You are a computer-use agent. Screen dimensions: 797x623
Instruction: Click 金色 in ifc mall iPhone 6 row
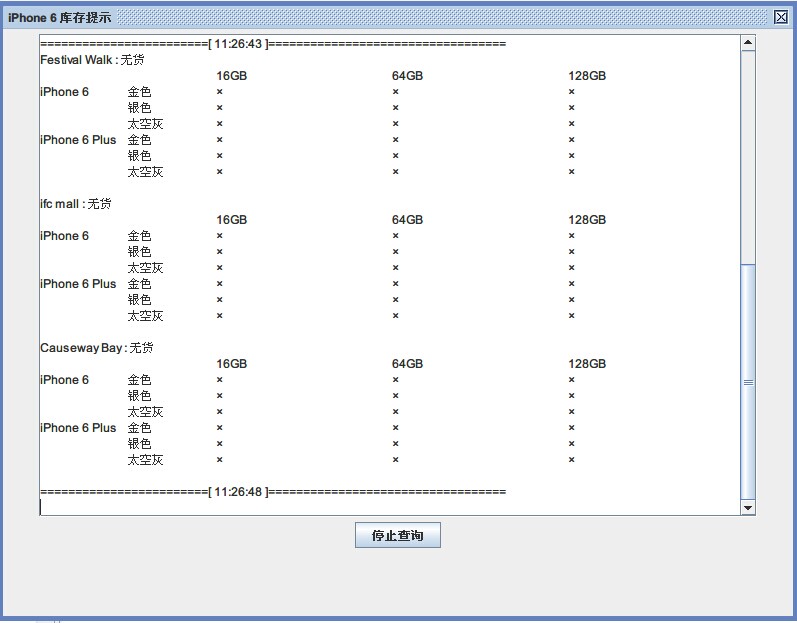pyautogui.click(x=139, y=236)
